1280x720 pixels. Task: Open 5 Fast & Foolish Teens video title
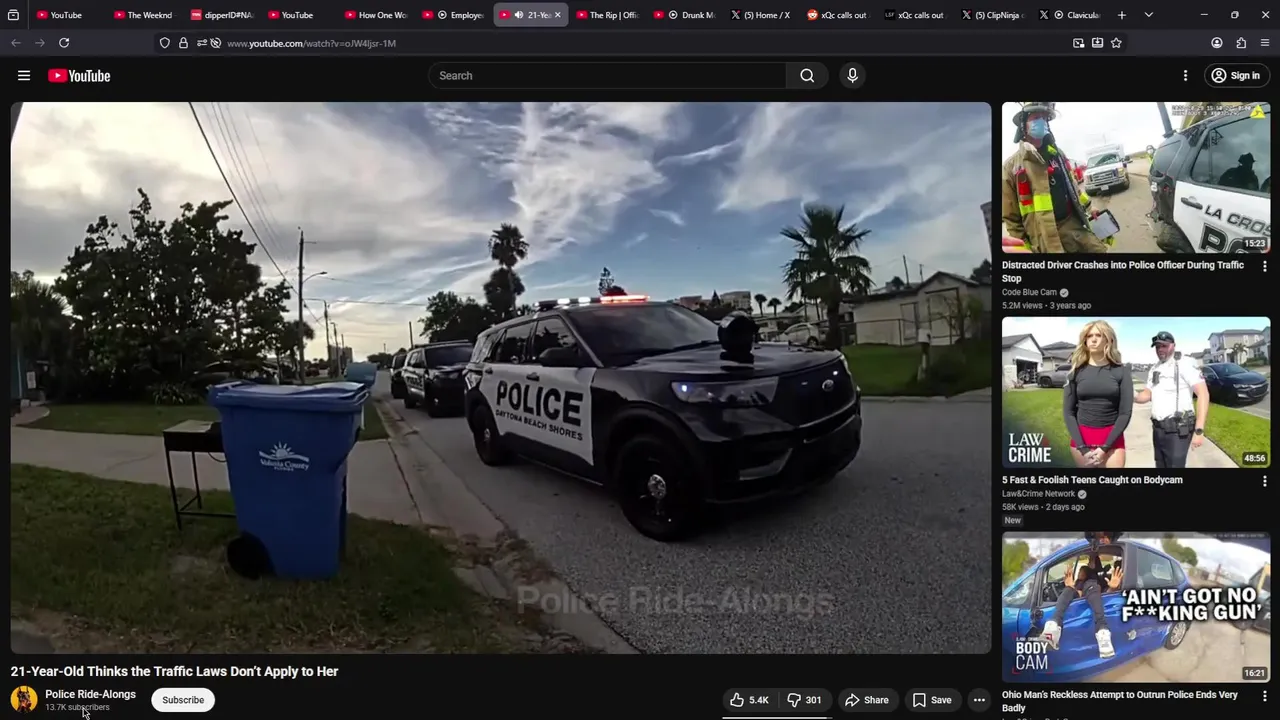tap(1092, 480)
